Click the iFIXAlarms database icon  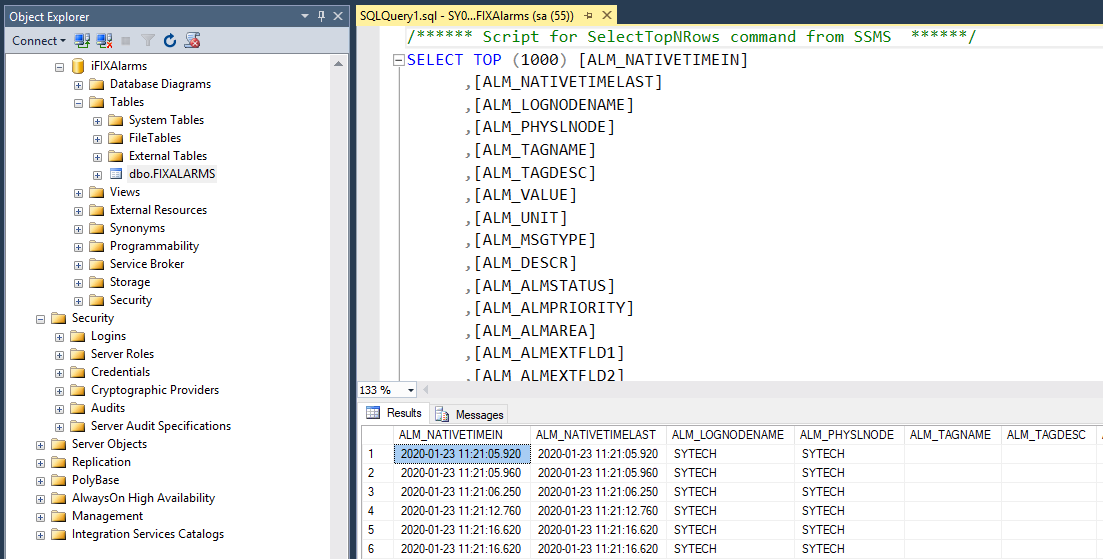(x=78, y=66)
